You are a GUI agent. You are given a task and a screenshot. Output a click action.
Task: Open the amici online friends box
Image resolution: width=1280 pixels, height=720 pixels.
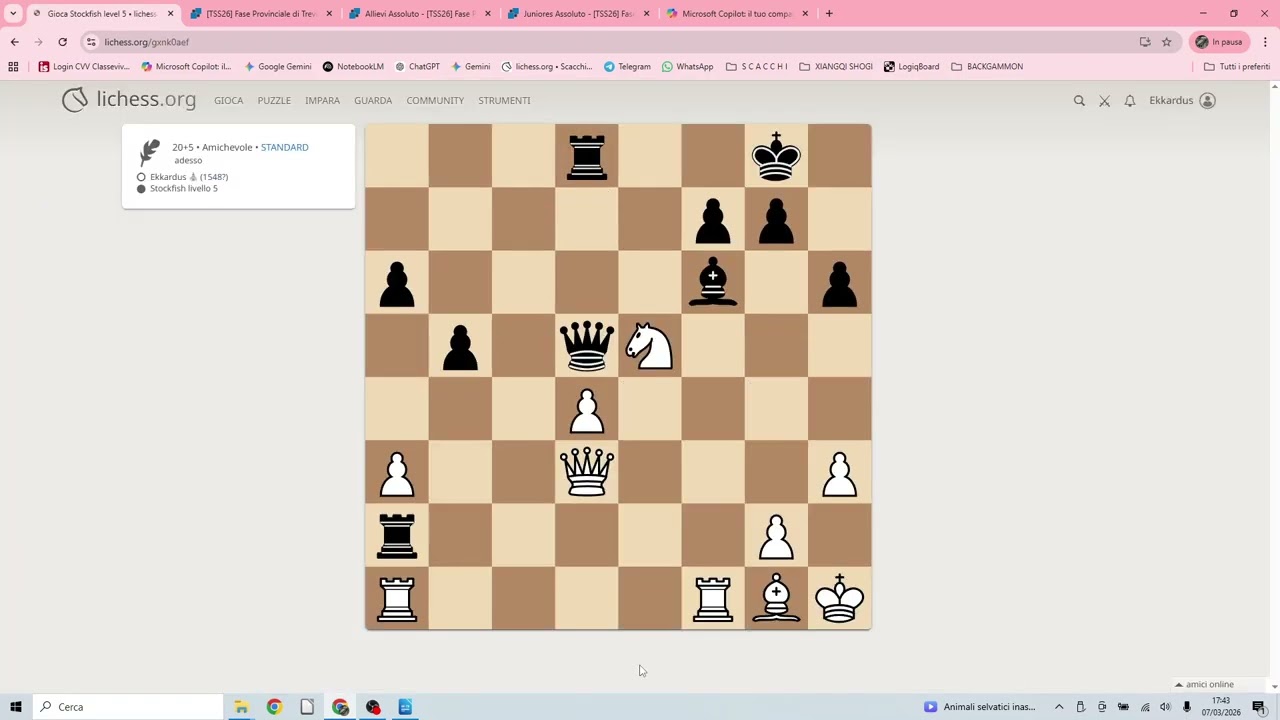pyautogui.click(x=1204, y=685)
